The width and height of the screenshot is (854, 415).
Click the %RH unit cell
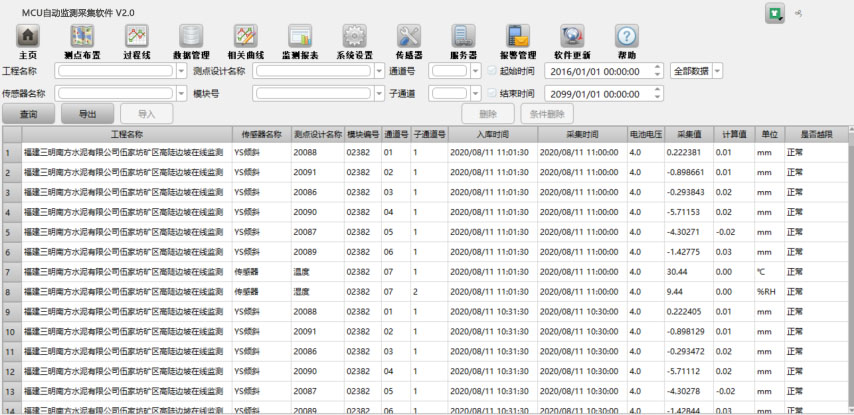point(769,292)
